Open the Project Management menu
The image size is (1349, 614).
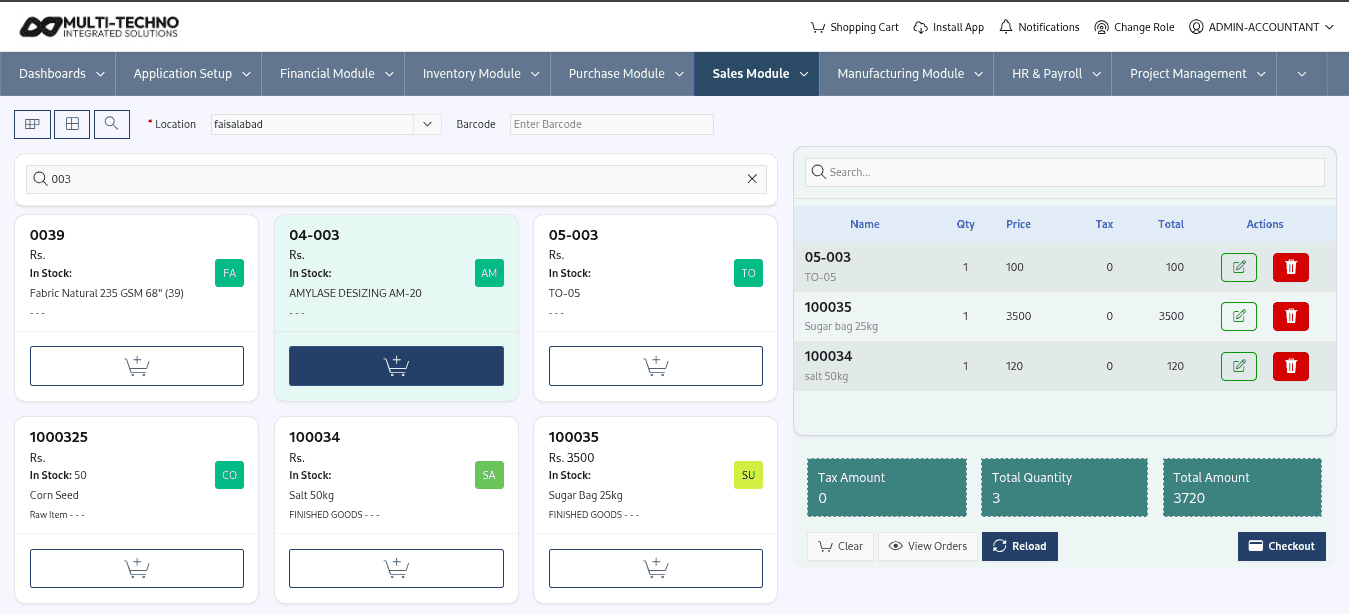1195,74
